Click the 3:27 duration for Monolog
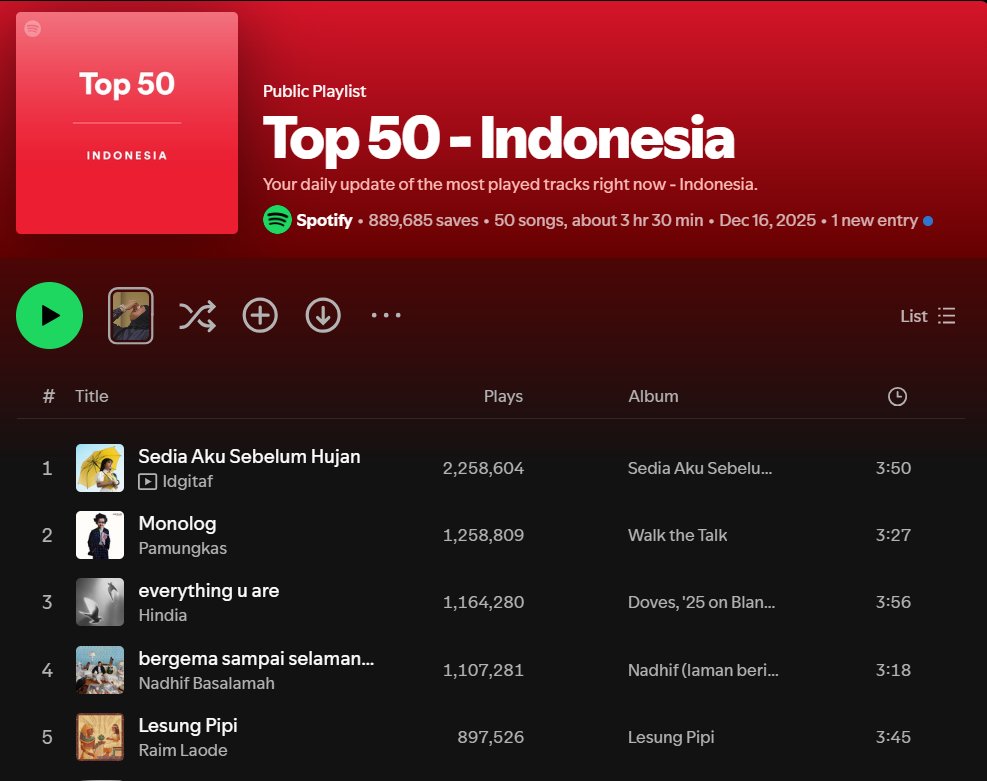This screenshot has width=987, height=781. click(x=893, y=535)
